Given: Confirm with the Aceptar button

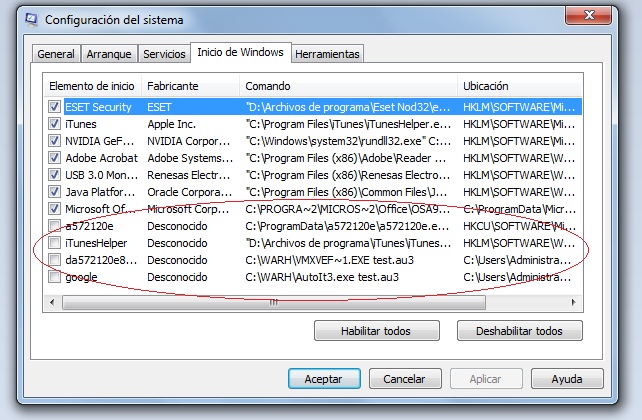Looking at the screenshot, I should click(x=324, y=379).
